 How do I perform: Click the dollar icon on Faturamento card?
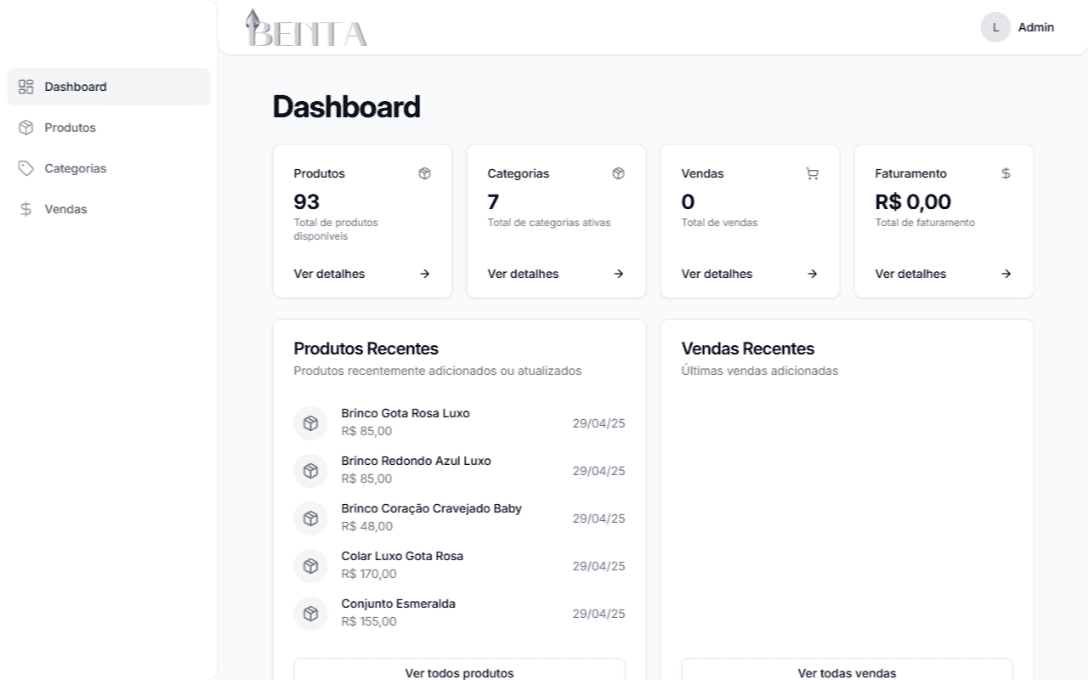[x=1005, y=173]
